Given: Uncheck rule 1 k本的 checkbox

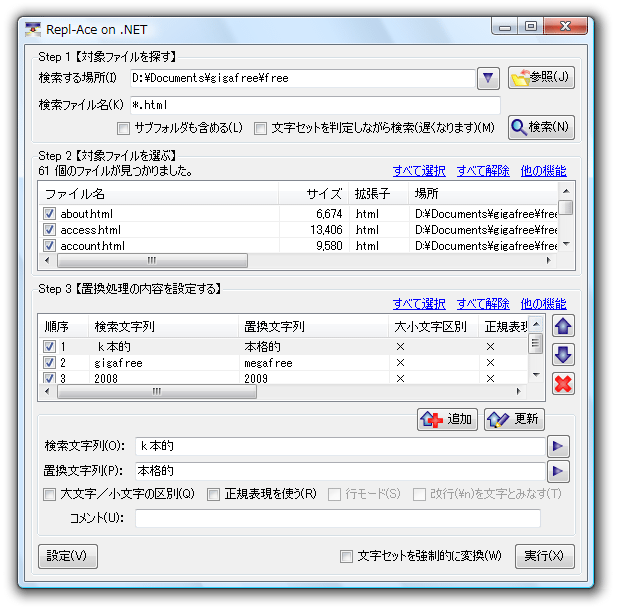Looking at the screenshot, I should coord(49,347).
